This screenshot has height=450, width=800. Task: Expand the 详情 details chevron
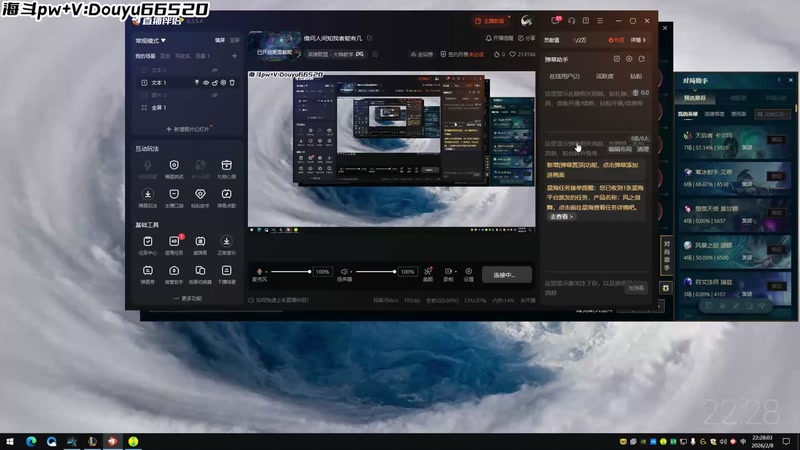click(638, 40)
